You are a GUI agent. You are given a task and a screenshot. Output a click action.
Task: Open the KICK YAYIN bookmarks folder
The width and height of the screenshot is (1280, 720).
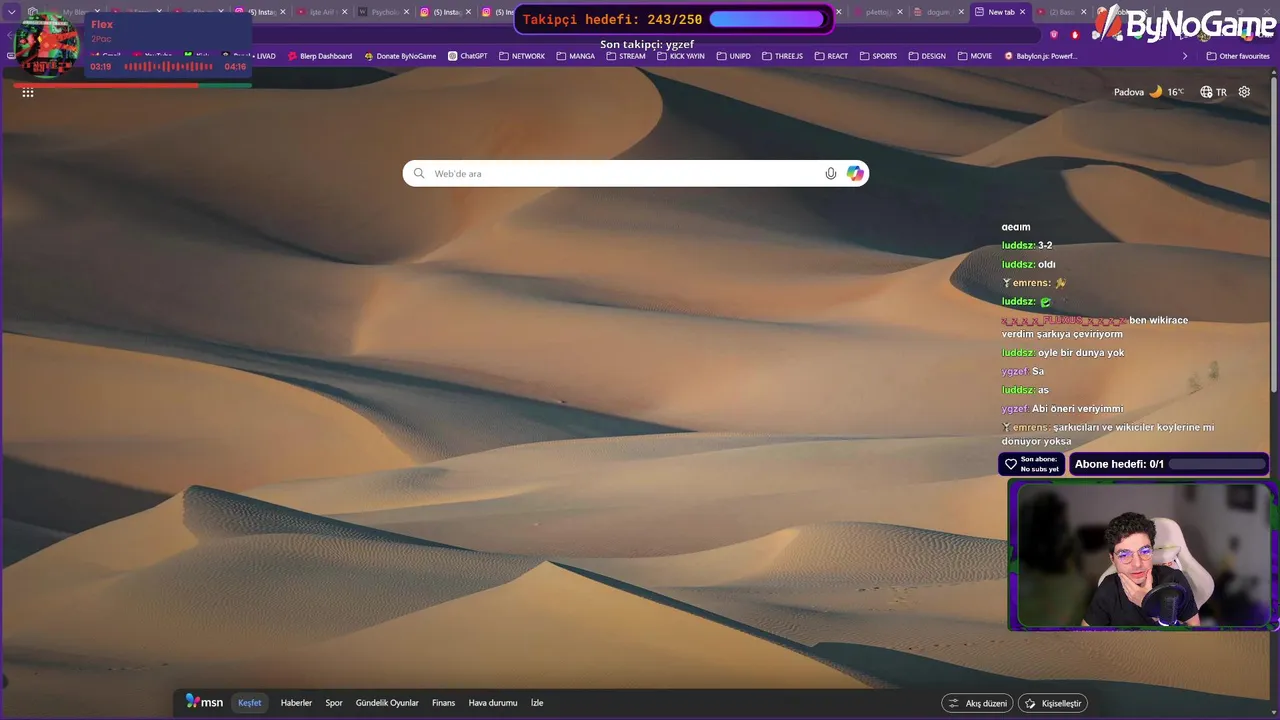[x=680, y=56]
